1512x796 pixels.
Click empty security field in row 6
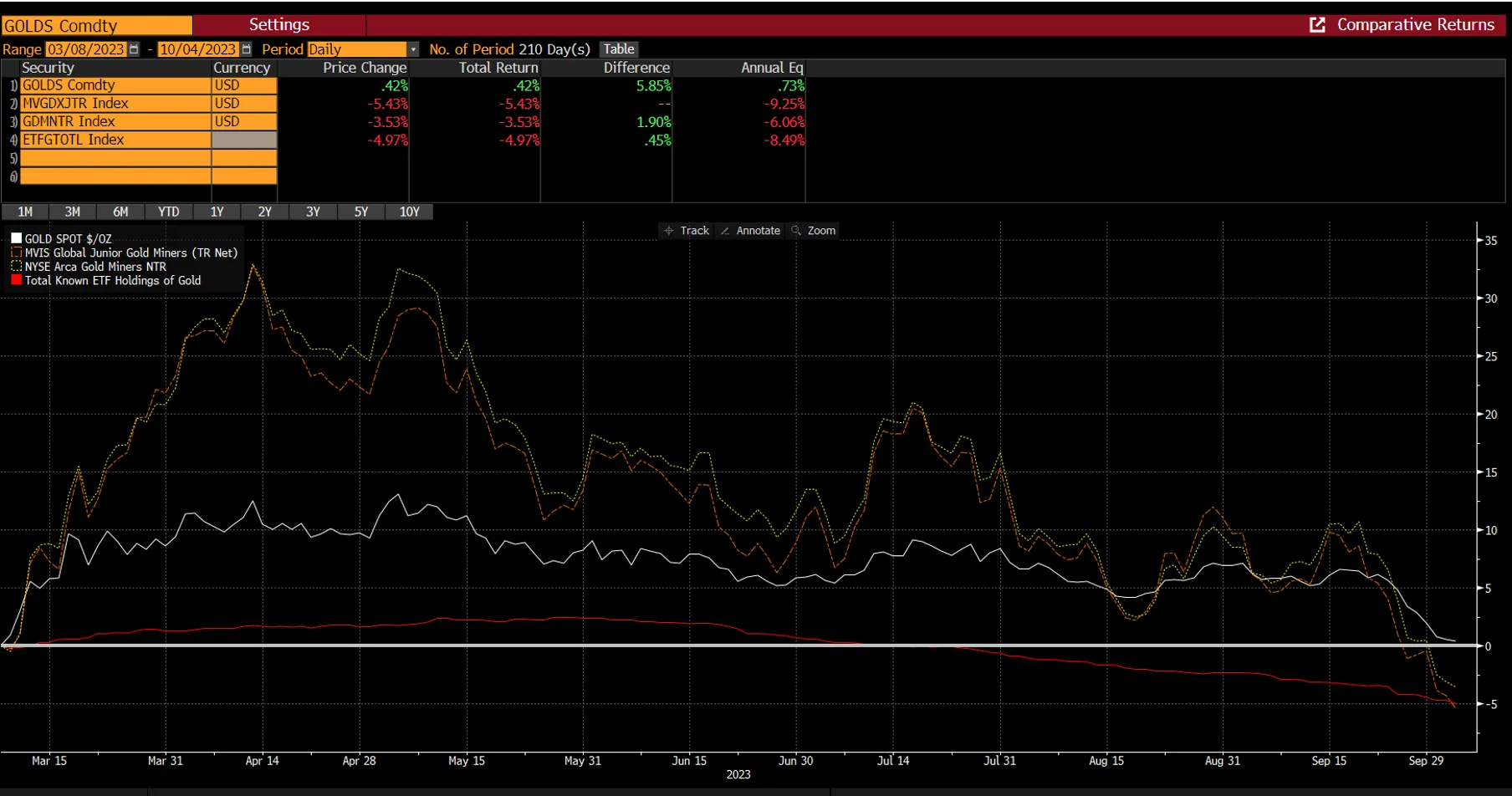pyautogui.click(x=115, y=176)
